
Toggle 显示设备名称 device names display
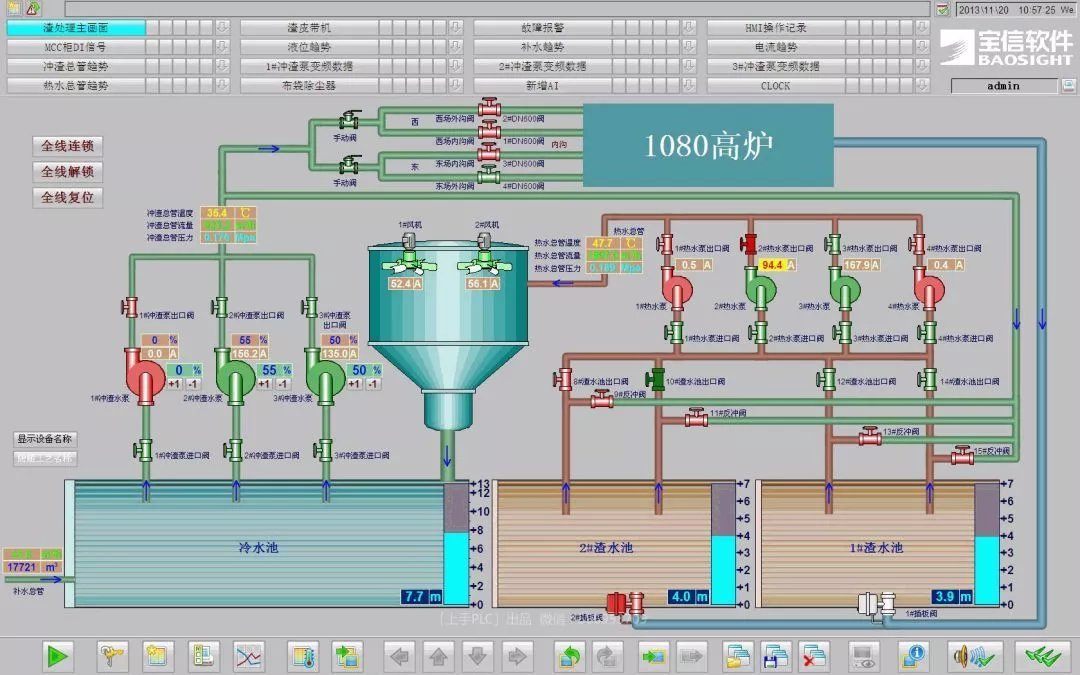(45, 439)
